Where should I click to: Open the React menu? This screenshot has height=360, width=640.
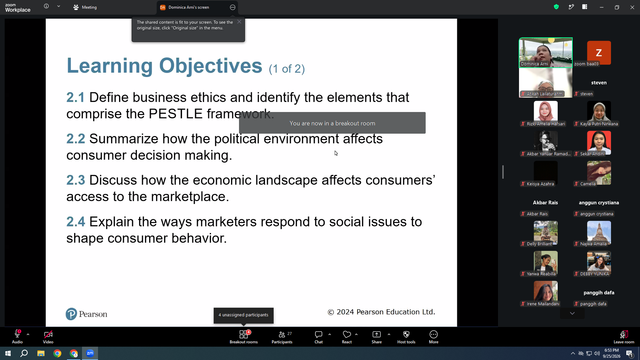coord(347,337)
